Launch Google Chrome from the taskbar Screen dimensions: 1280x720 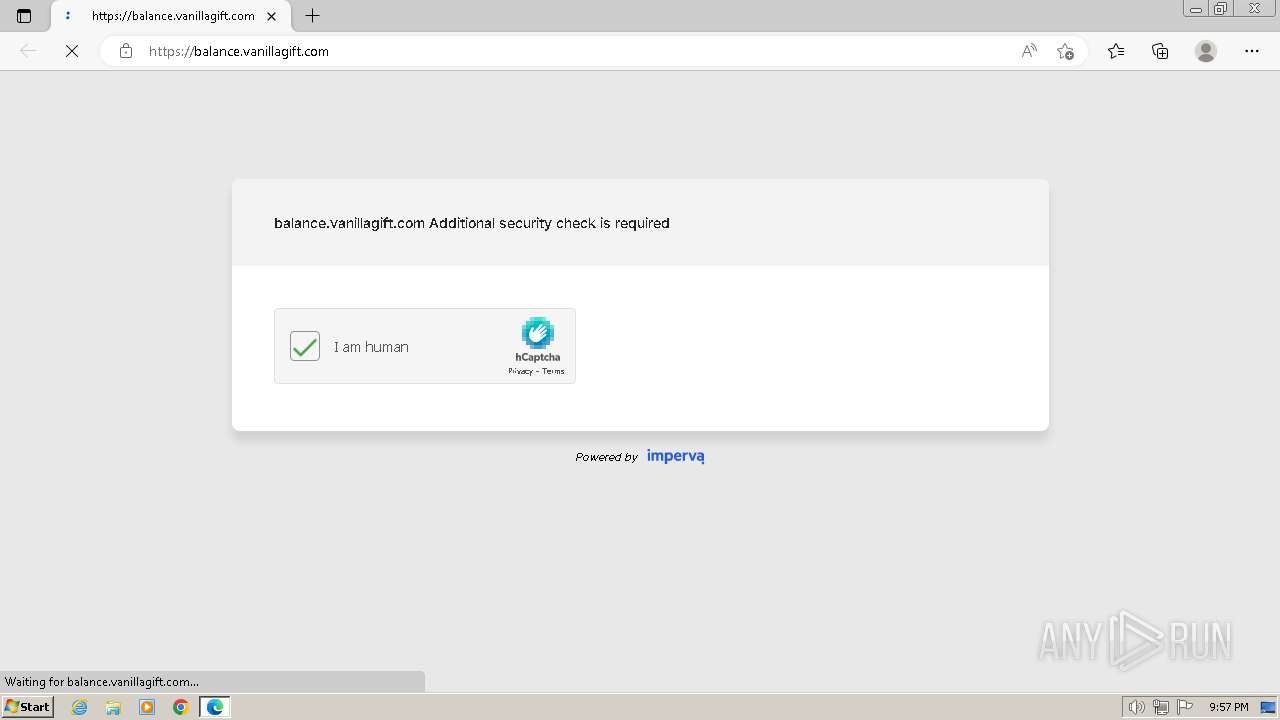pos(181,707)
